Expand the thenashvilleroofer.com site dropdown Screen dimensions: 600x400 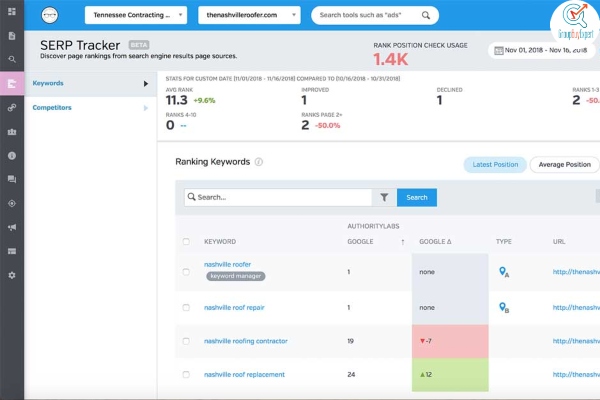click(x=249, y=16)
